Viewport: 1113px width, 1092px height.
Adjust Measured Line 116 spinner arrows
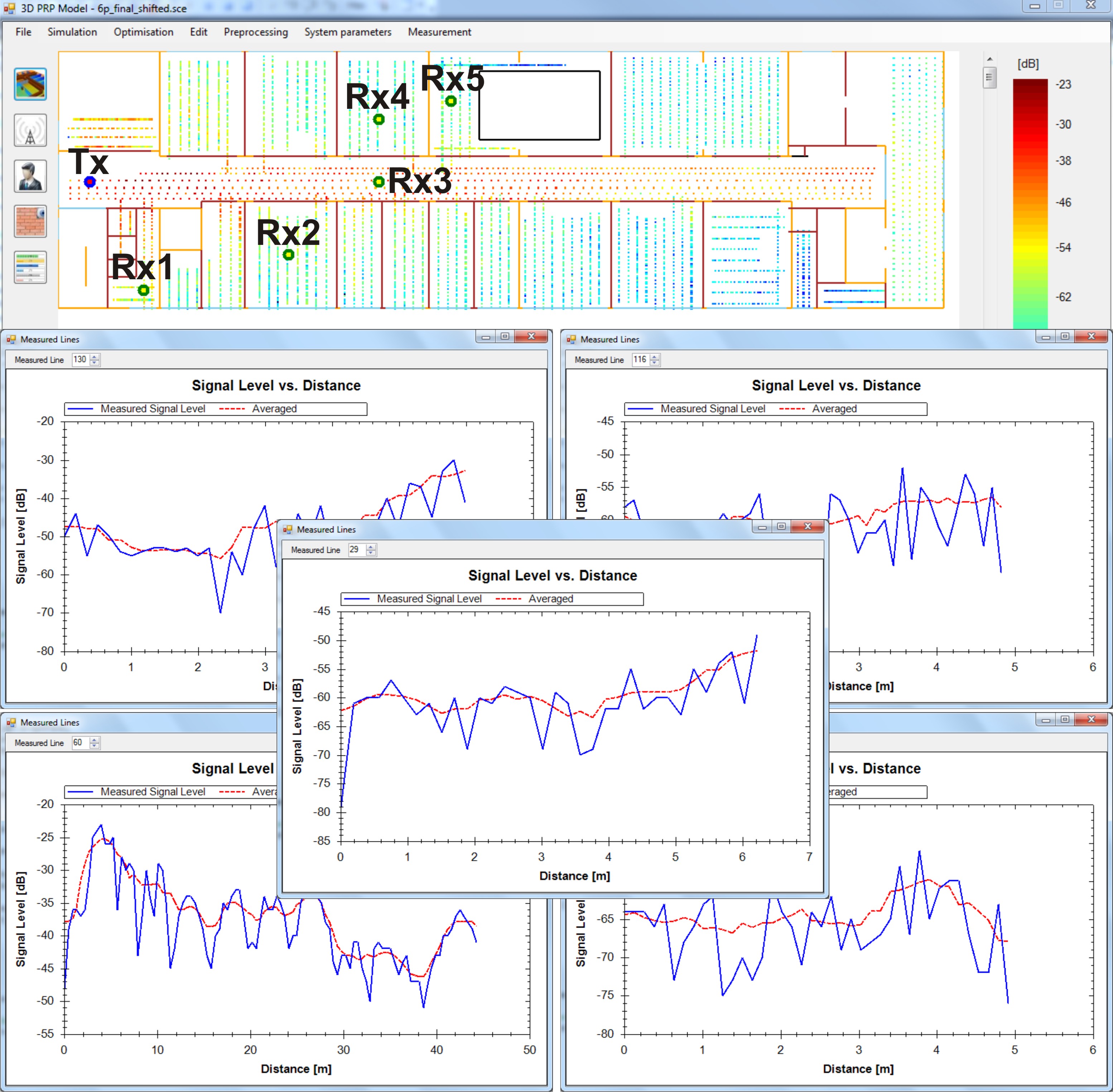pos(655,359)
